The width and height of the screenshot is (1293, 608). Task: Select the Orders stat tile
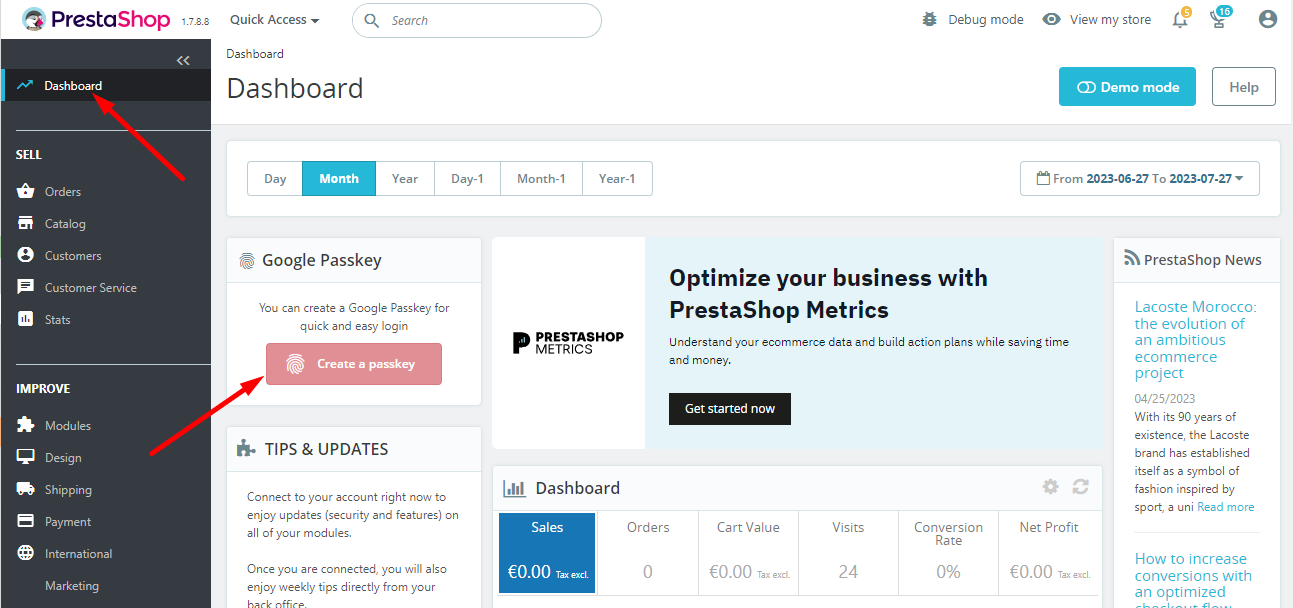tap(648, 554)
